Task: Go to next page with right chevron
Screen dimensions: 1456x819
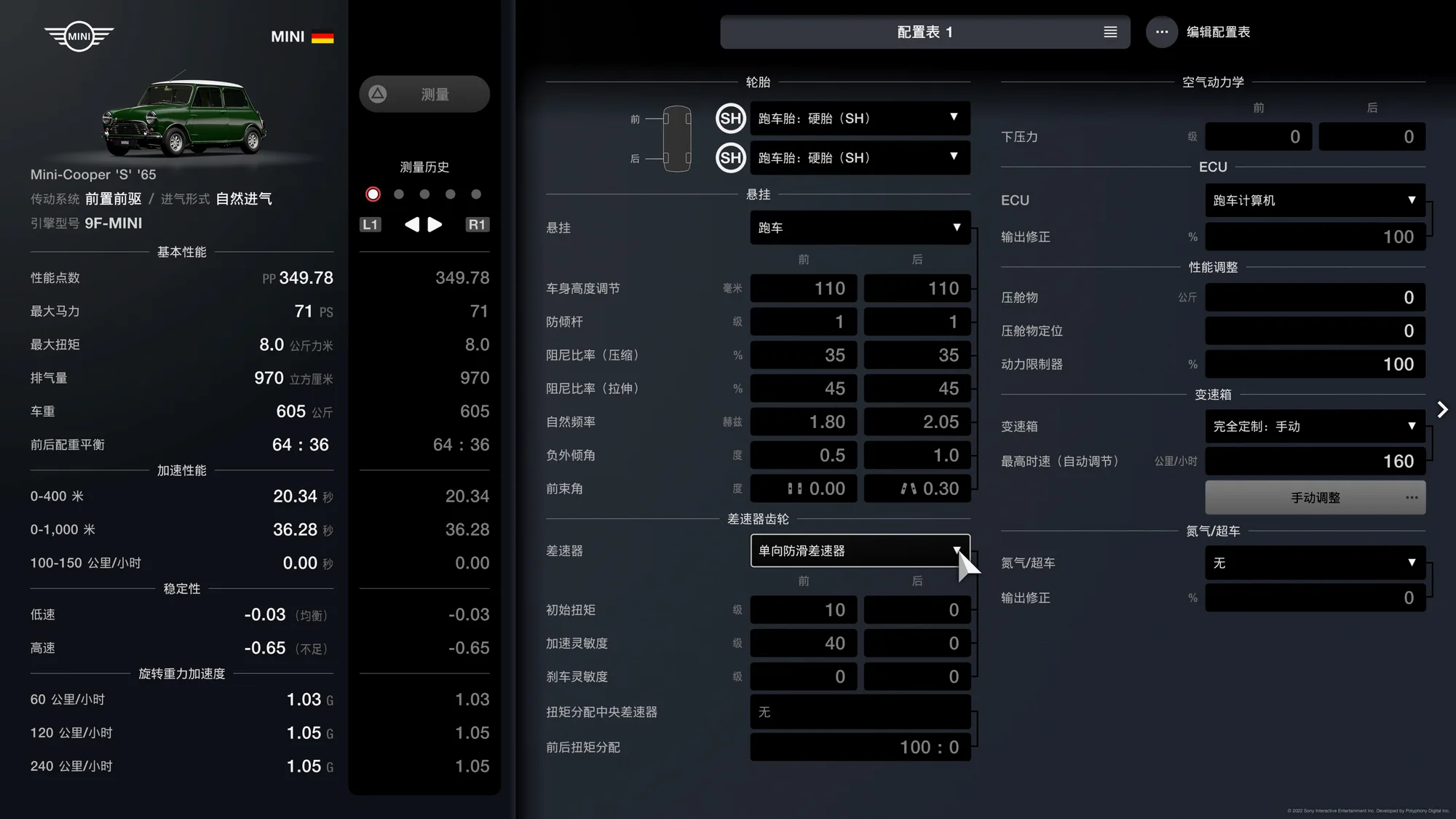Action: point(1442,409)
